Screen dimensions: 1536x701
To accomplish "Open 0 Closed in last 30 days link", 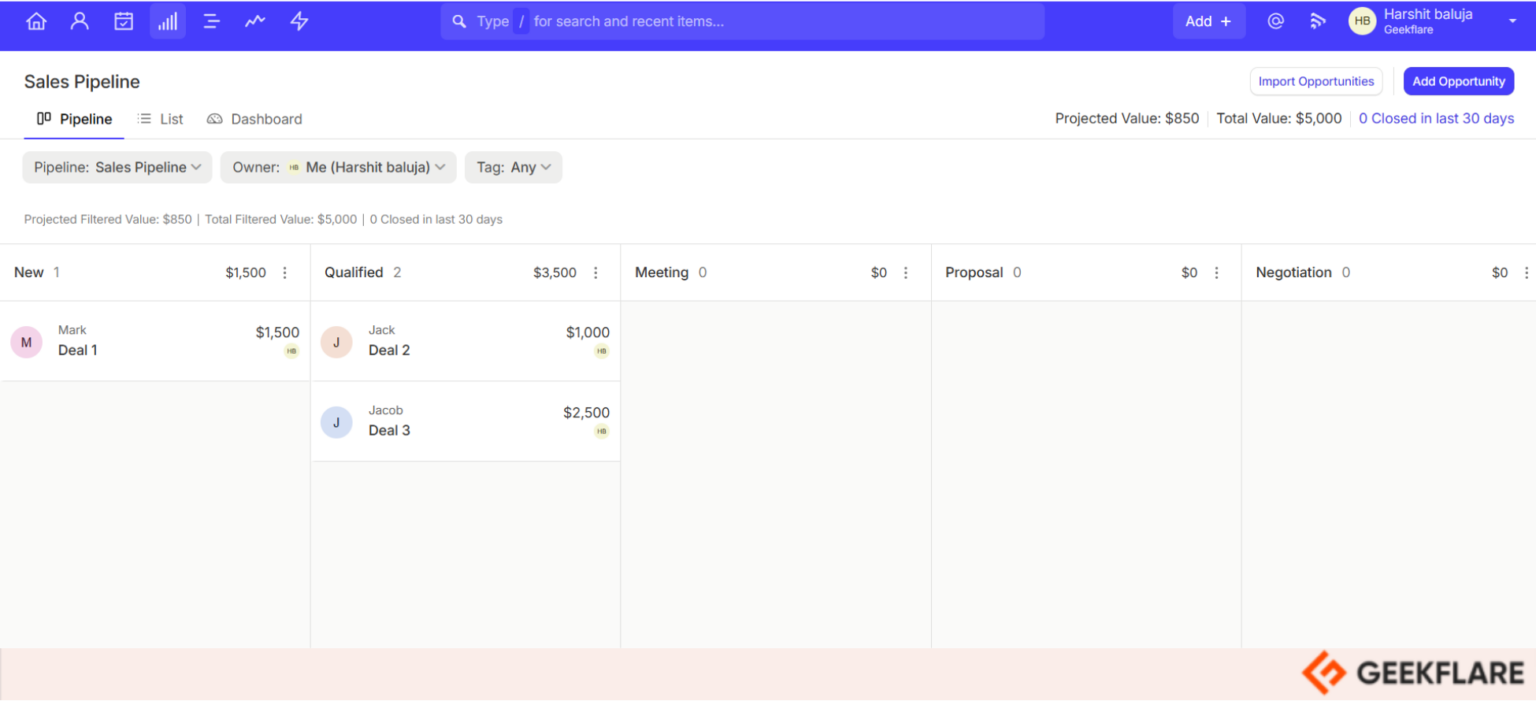I will point(1436,118).
